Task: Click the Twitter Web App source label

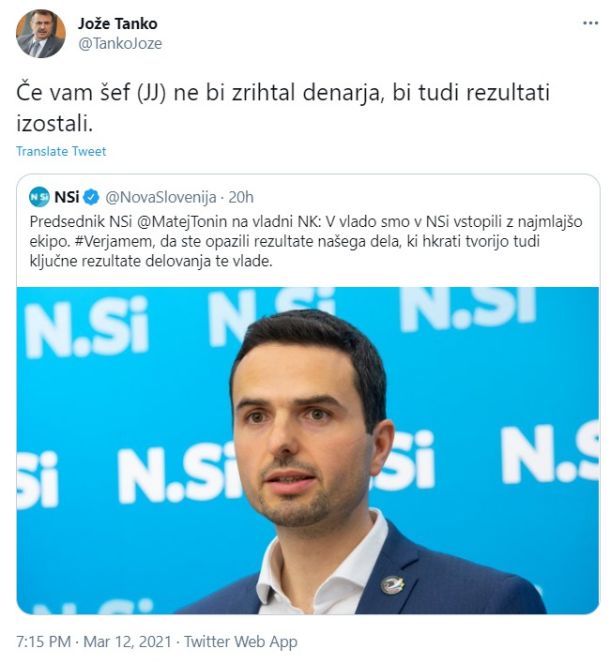Action: pyautogui.click(x=241, y=642)
